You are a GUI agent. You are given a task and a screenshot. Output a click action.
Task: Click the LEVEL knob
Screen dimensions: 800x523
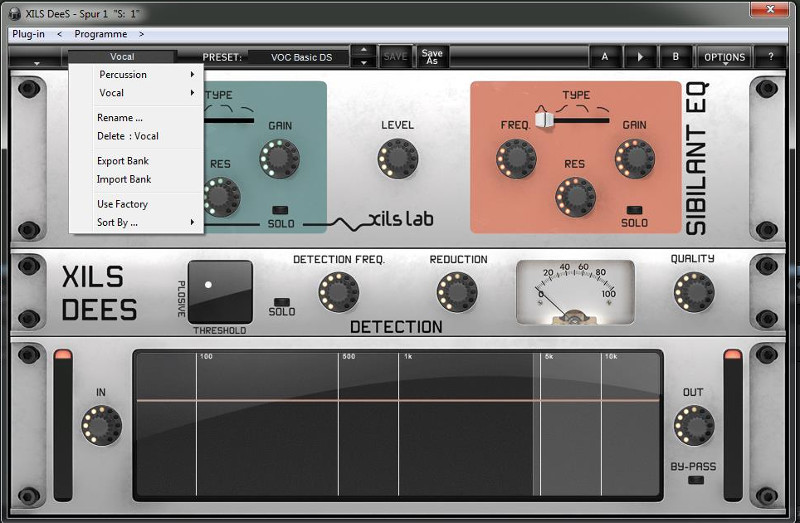tap(397, 159)
